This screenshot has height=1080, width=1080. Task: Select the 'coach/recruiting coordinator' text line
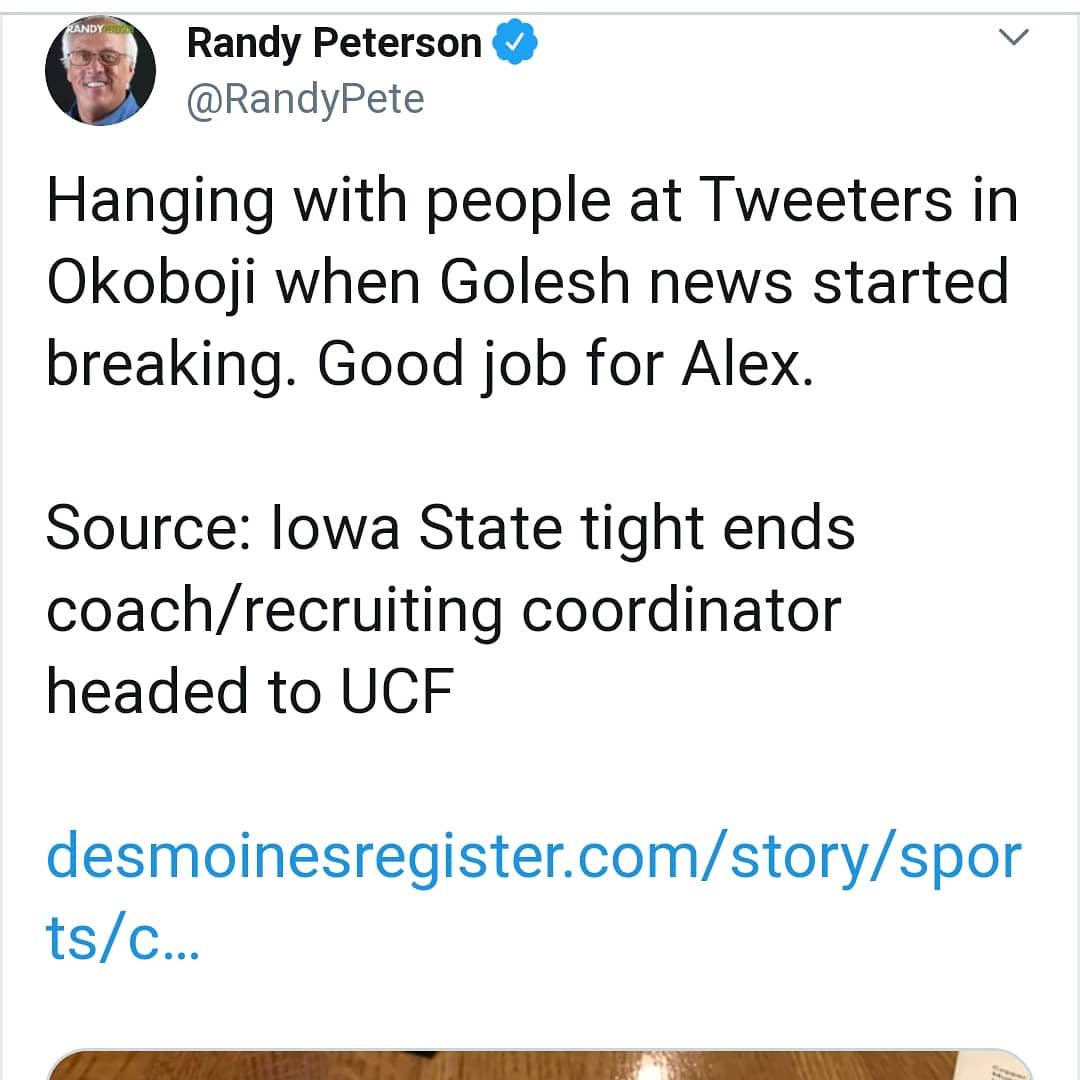pyautogui.click(x=444, y=612)
